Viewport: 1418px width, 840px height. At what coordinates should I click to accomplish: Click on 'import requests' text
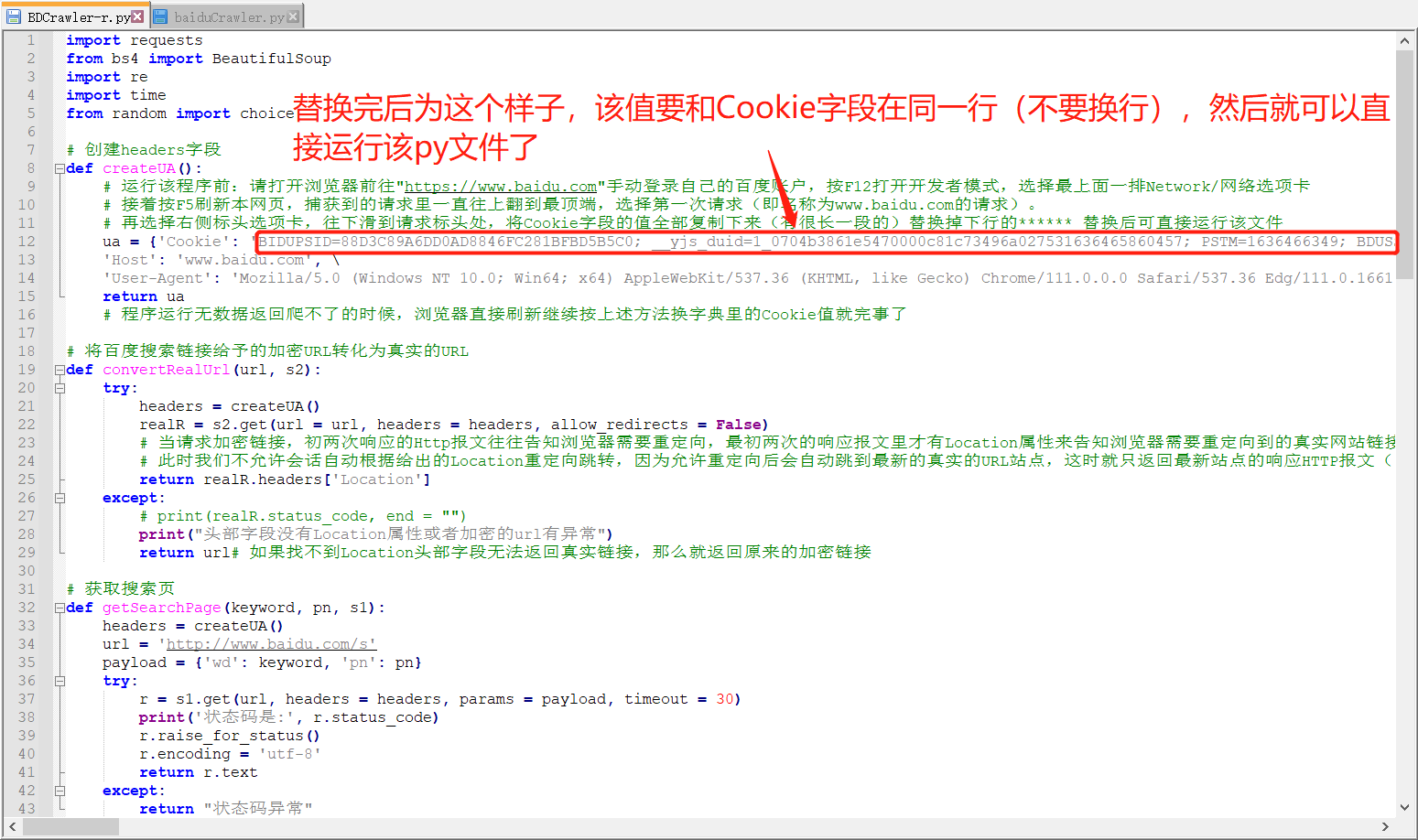click(135, 40)
